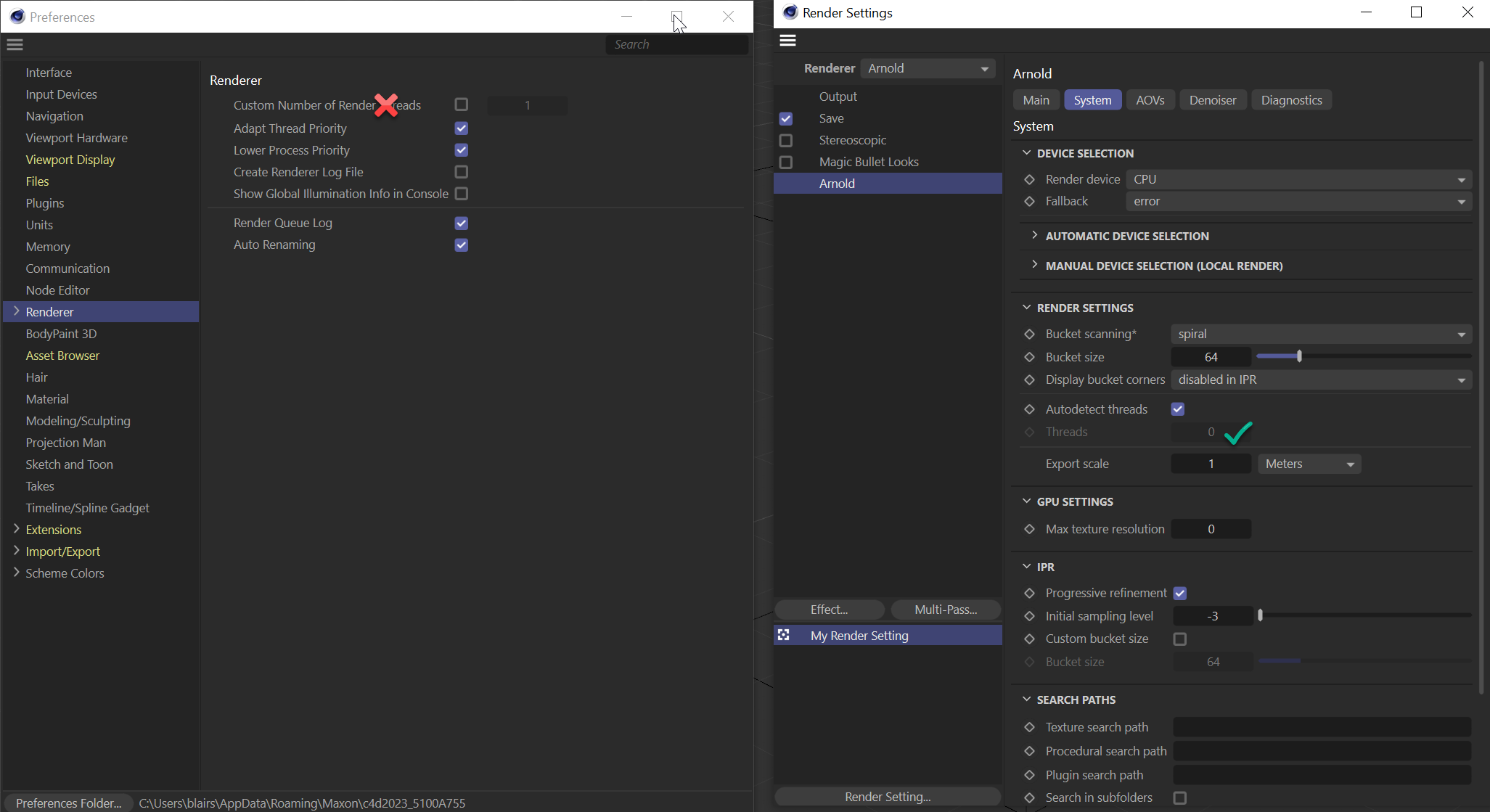Click the Effect... button
The image size is (1490, 812).
(x=829, y=610)
